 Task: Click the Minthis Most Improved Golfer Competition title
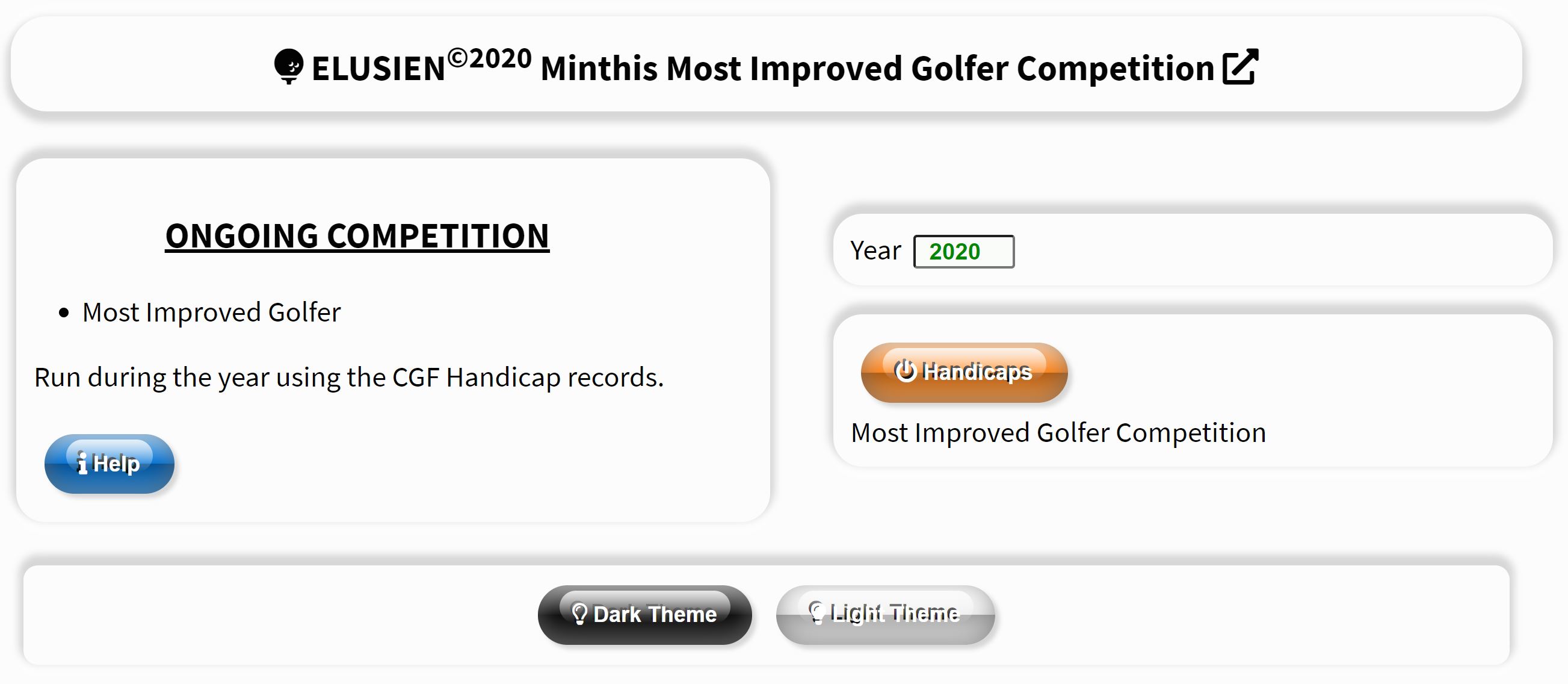coord(877,67)
